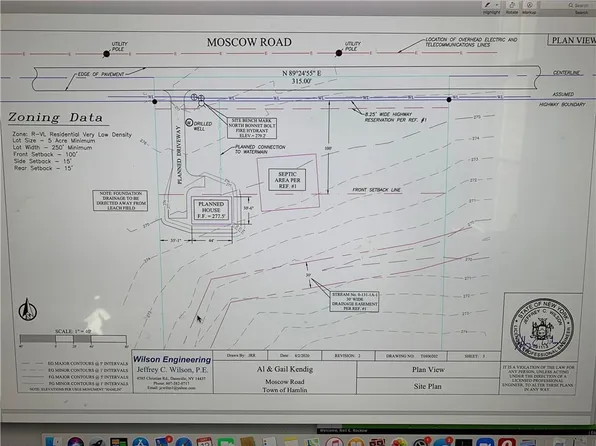Viewport: 596px width, 446px height.
Task: Launch Safari from the Dock
Action: (x=184, y=442)
